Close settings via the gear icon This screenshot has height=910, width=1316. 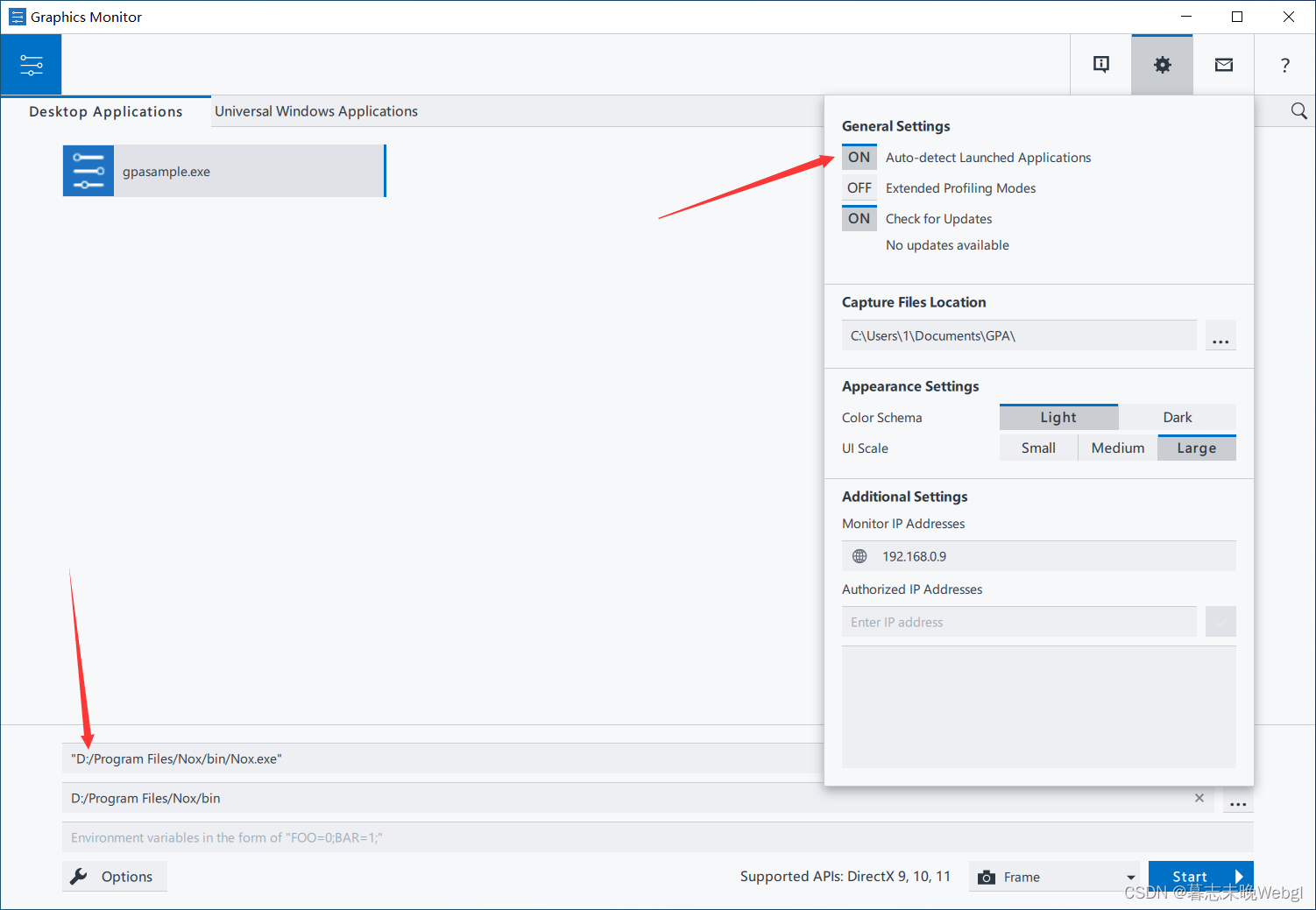click(1162, 65)
